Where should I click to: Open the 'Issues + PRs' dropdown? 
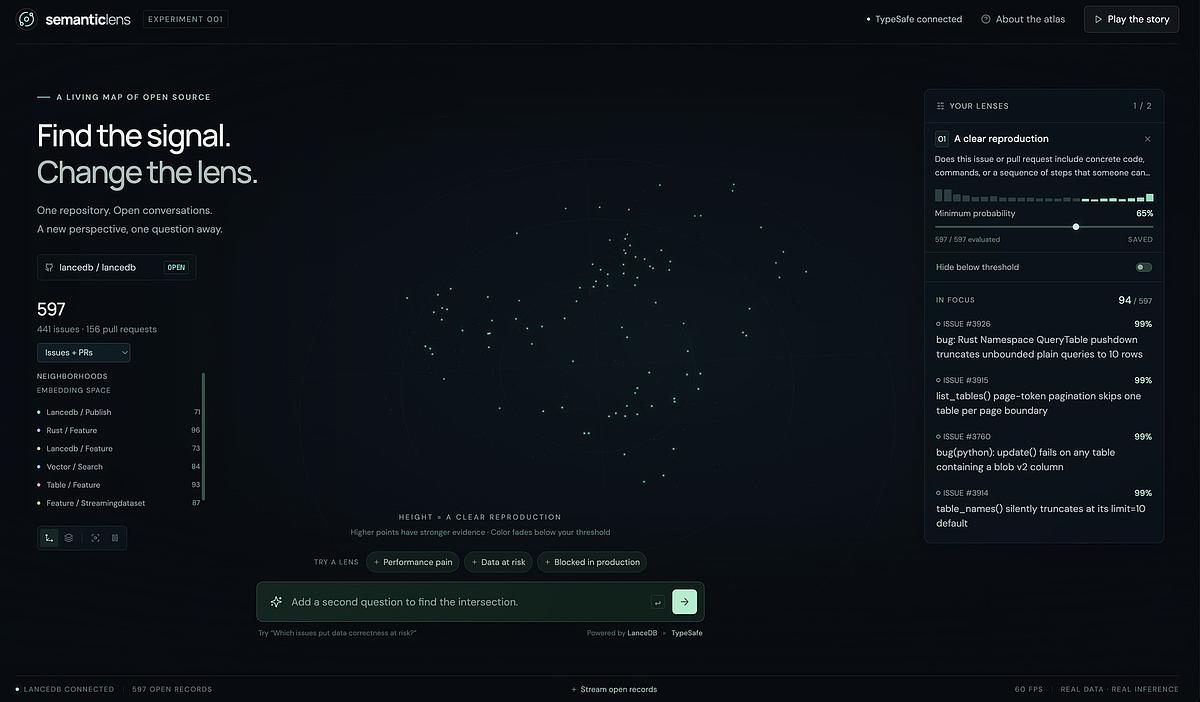point(84,352)
